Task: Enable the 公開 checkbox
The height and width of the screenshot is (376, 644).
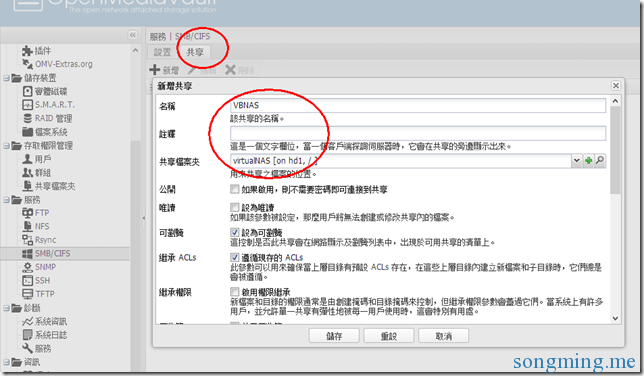Action: point(234,189)
